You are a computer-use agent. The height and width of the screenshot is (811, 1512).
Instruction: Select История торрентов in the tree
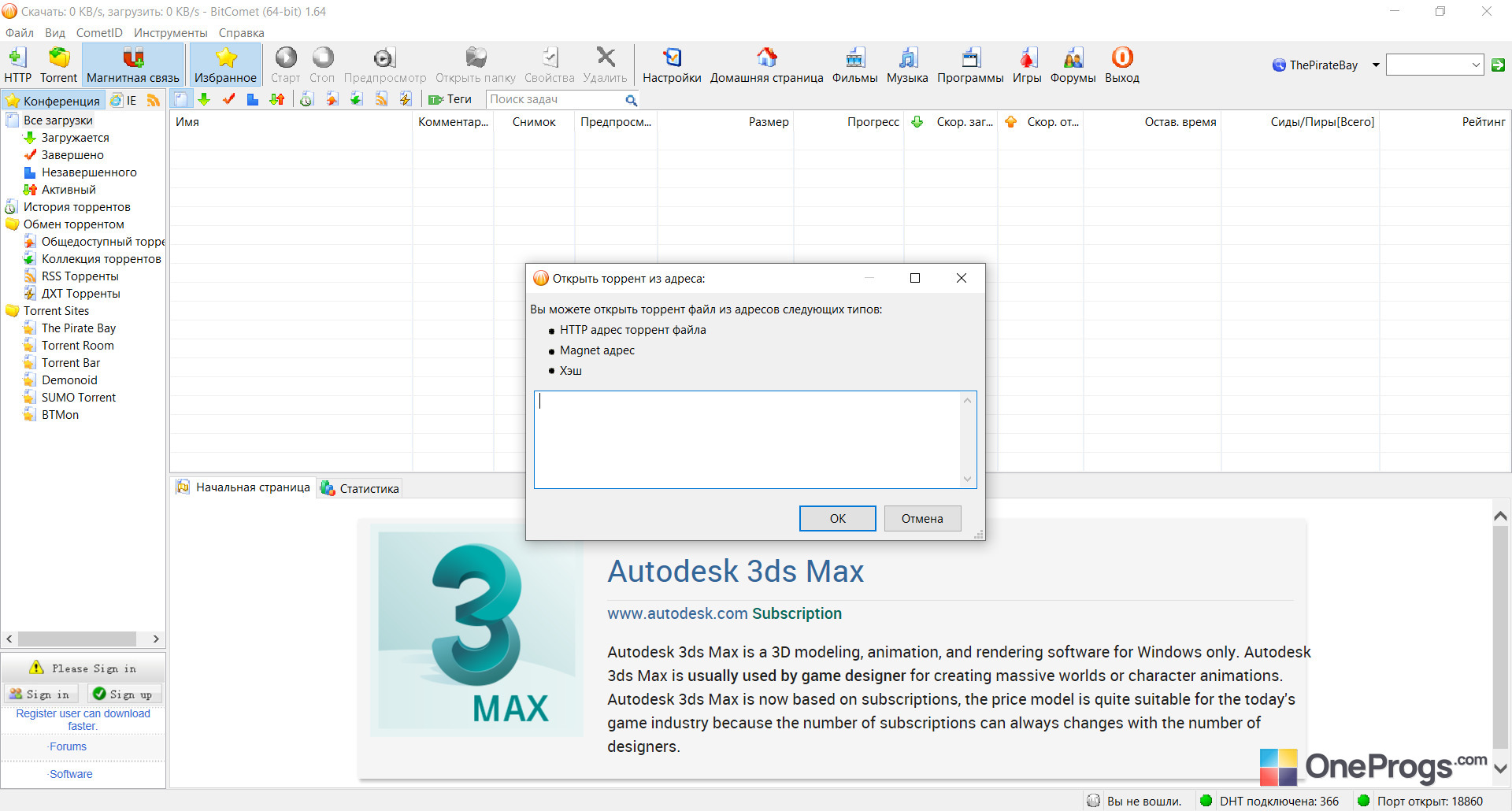[x=77, y=207]
